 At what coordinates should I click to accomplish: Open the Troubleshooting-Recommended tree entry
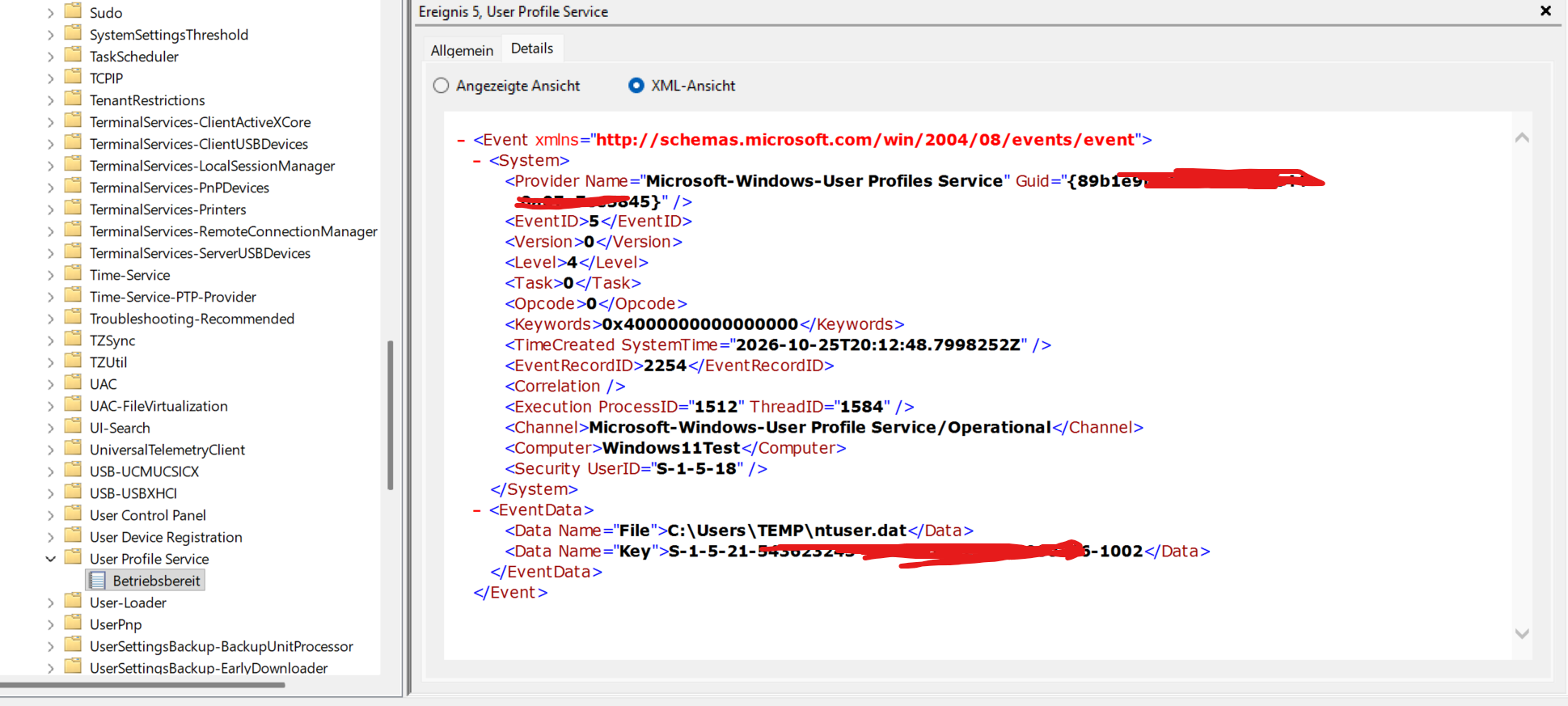[x=192, y=319]
